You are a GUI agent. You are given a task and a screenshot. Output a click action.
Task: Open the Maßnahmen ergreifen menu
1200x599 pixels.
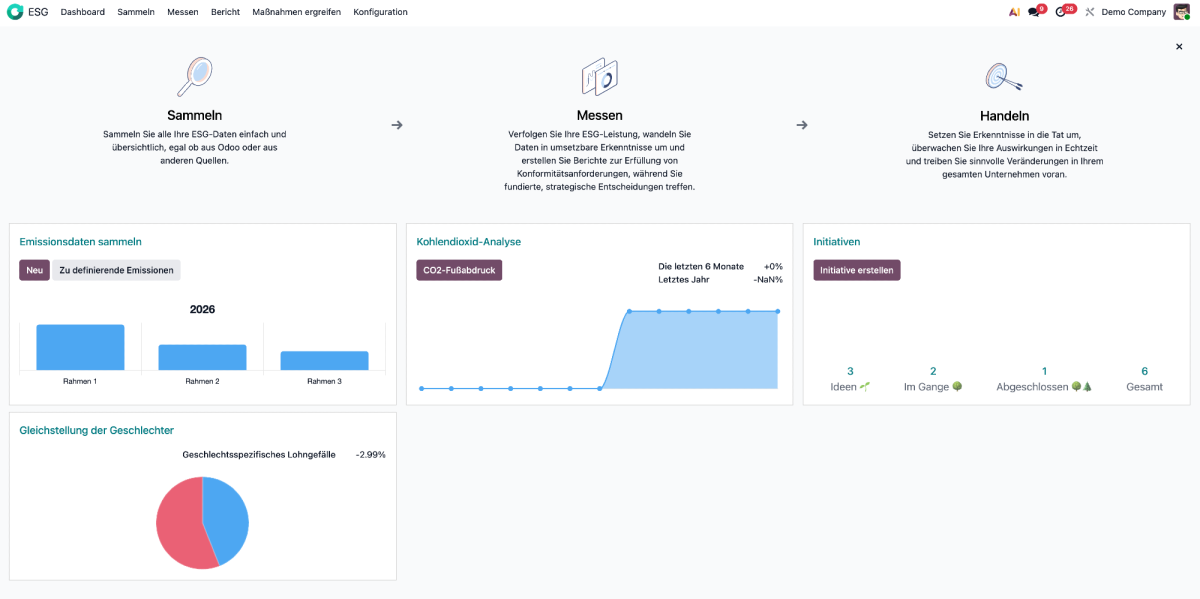point(297,12)
